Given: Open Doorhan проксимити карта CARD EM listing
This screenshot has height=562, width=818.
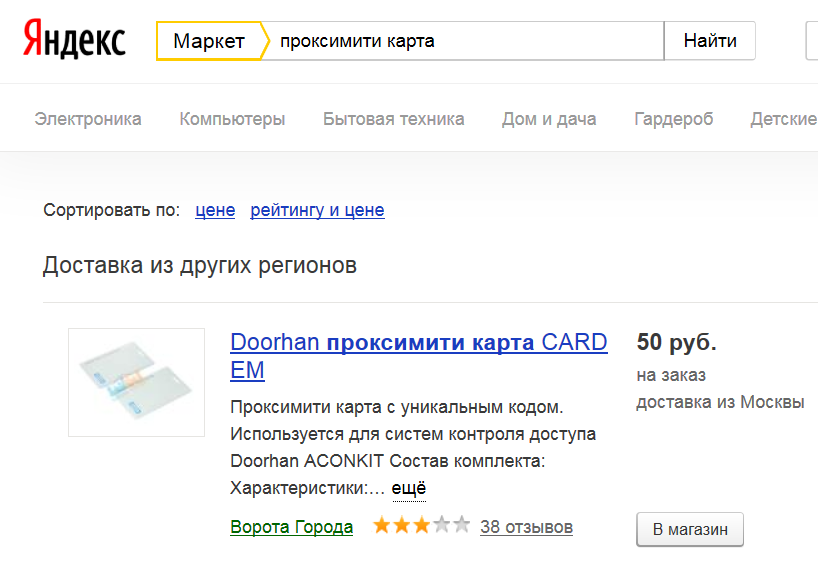Looking at the screenshot, I should (419, 356).
